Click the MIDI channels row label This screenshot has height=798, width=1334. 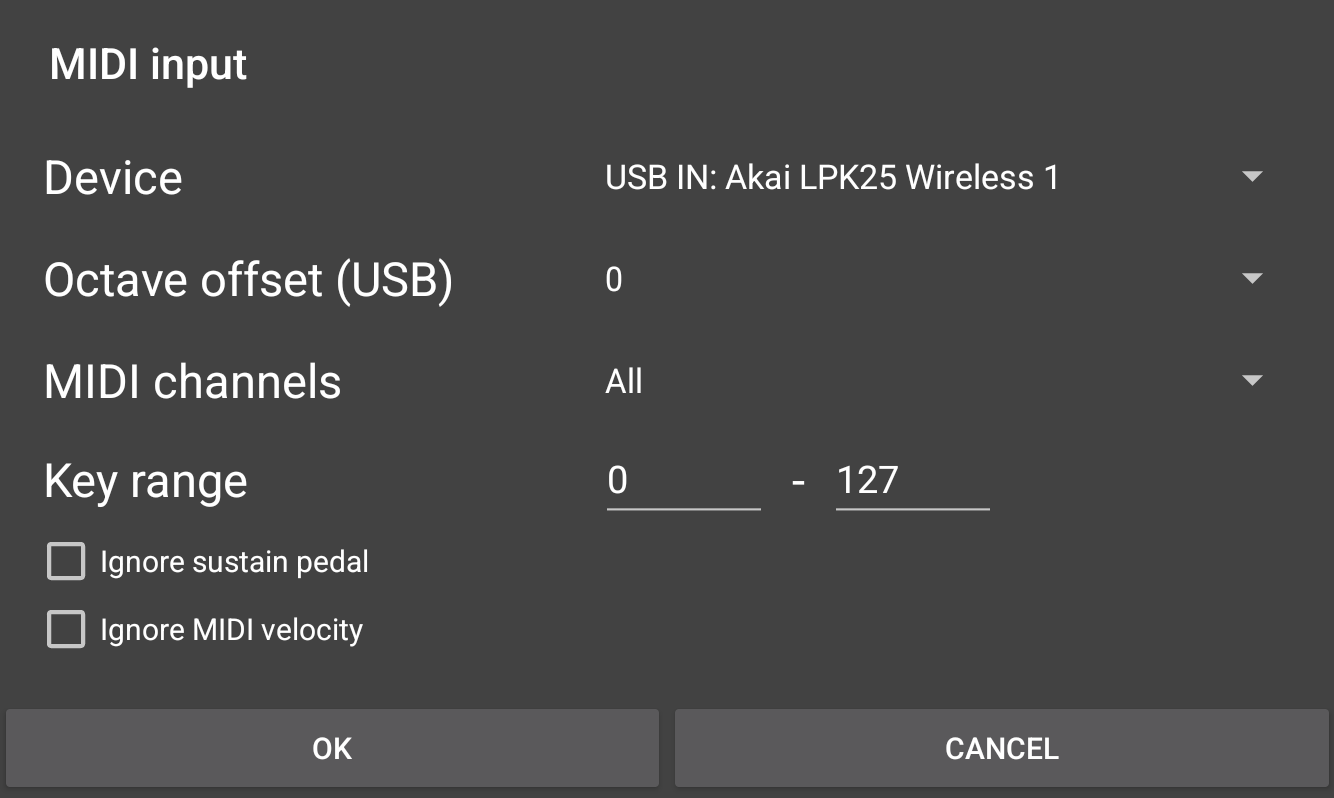[193, 382]
